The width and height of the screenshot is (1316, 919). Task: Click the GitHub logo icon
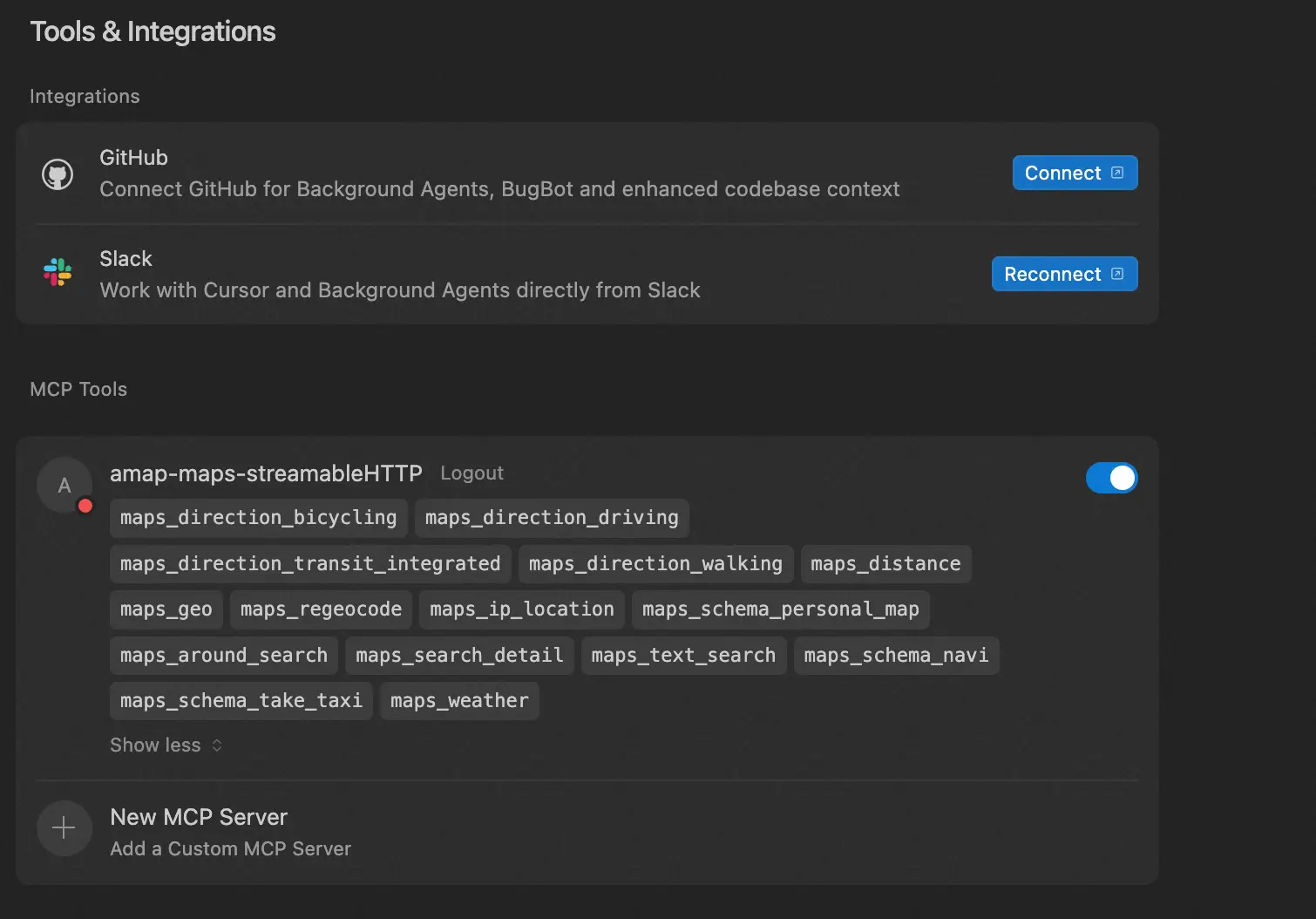click(58, 174)
